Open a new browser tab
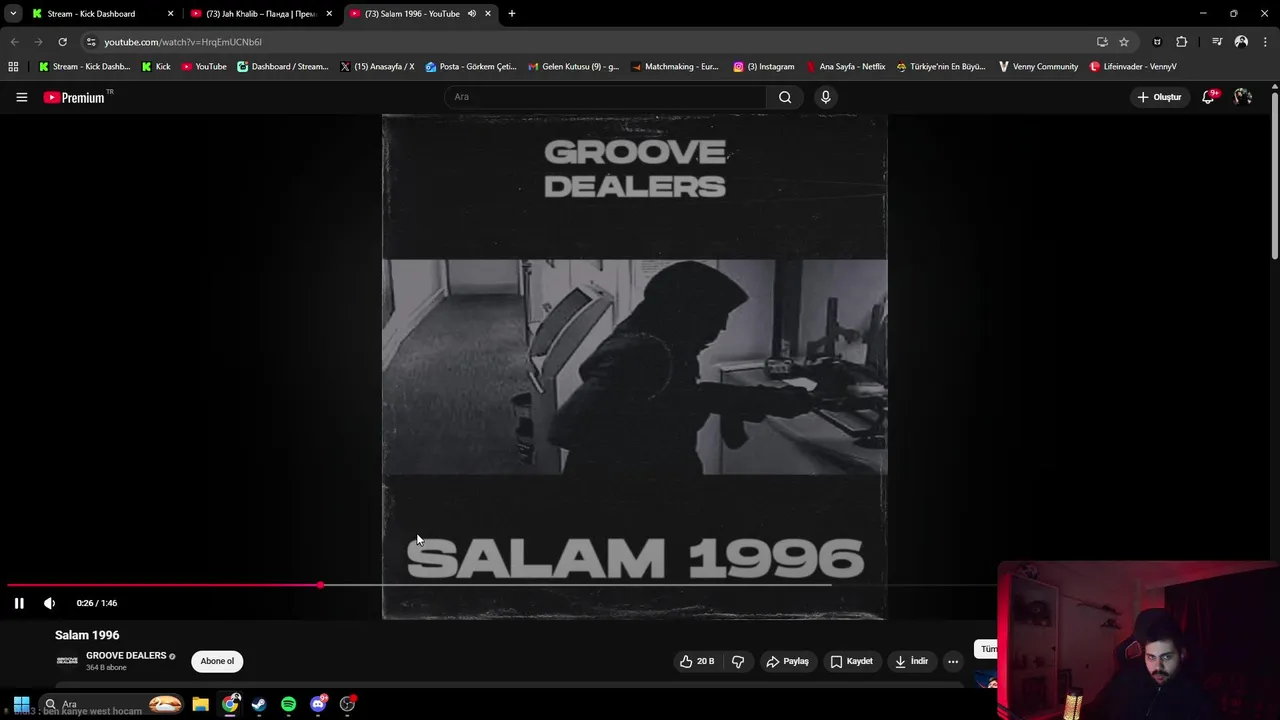Screen dimensions: 1280x720 click(x=512, y=14)
